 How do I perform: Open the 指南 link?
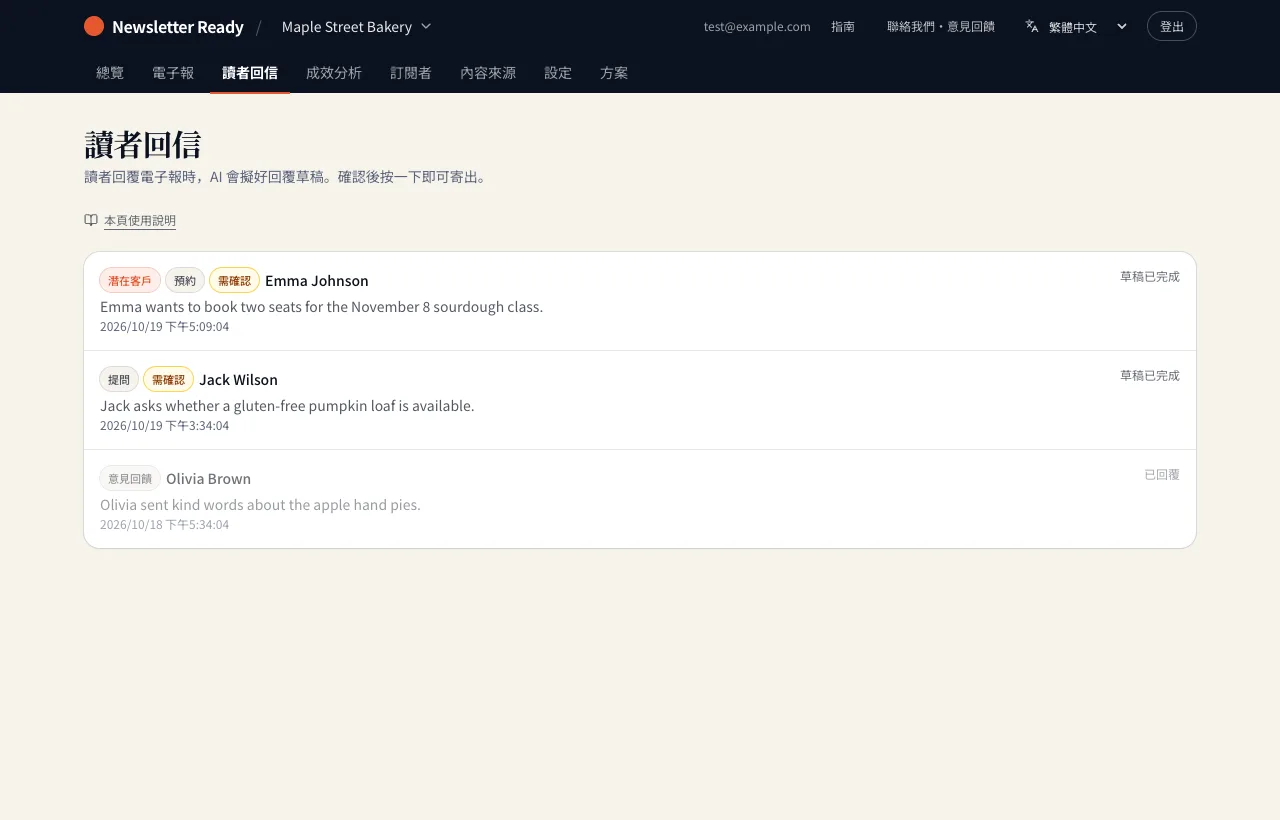click(843, 27)
